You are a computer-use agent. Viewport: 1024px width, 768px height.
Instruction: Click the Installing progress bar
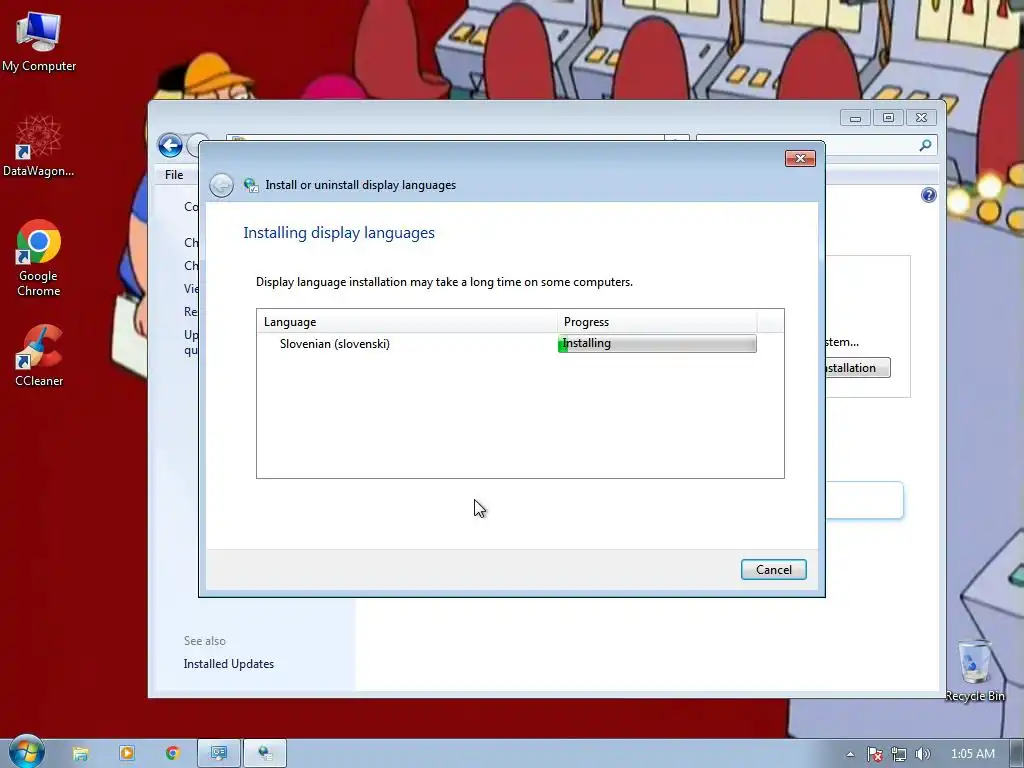[x=657, y=344]
